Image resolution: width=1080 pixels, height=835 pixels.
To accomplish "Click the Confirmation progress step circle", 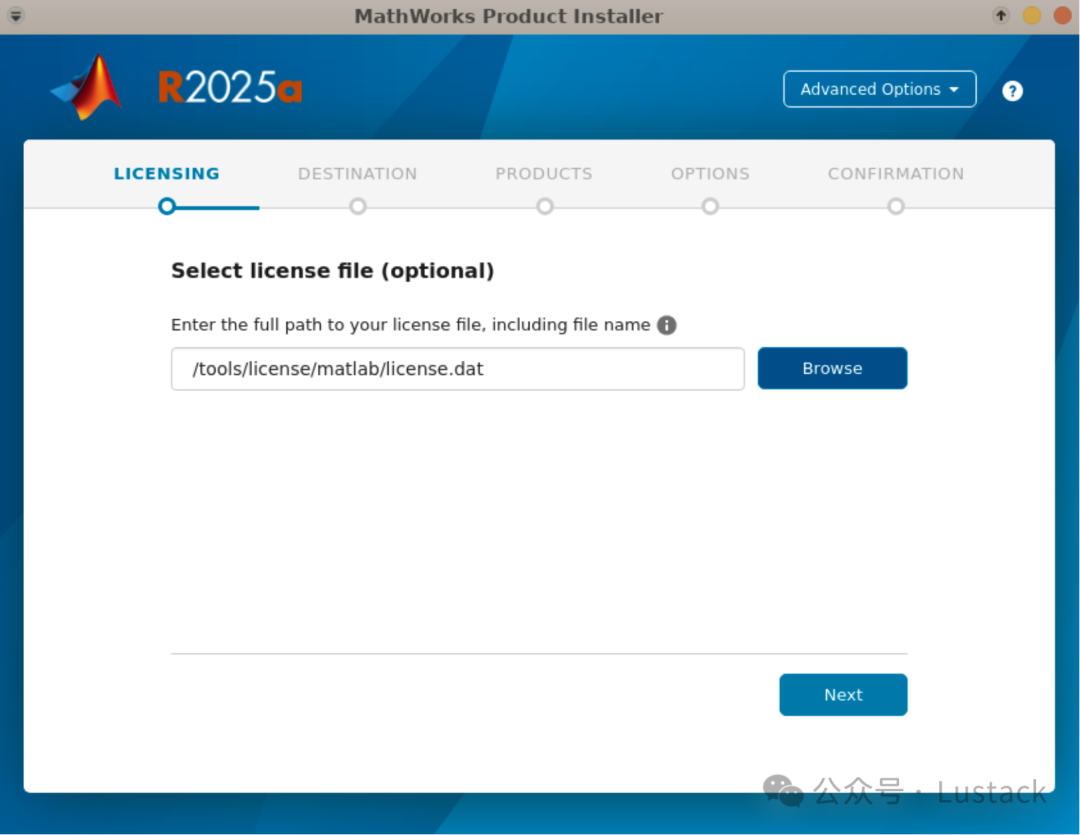I will pyautogui.click(x=895, y=206).
